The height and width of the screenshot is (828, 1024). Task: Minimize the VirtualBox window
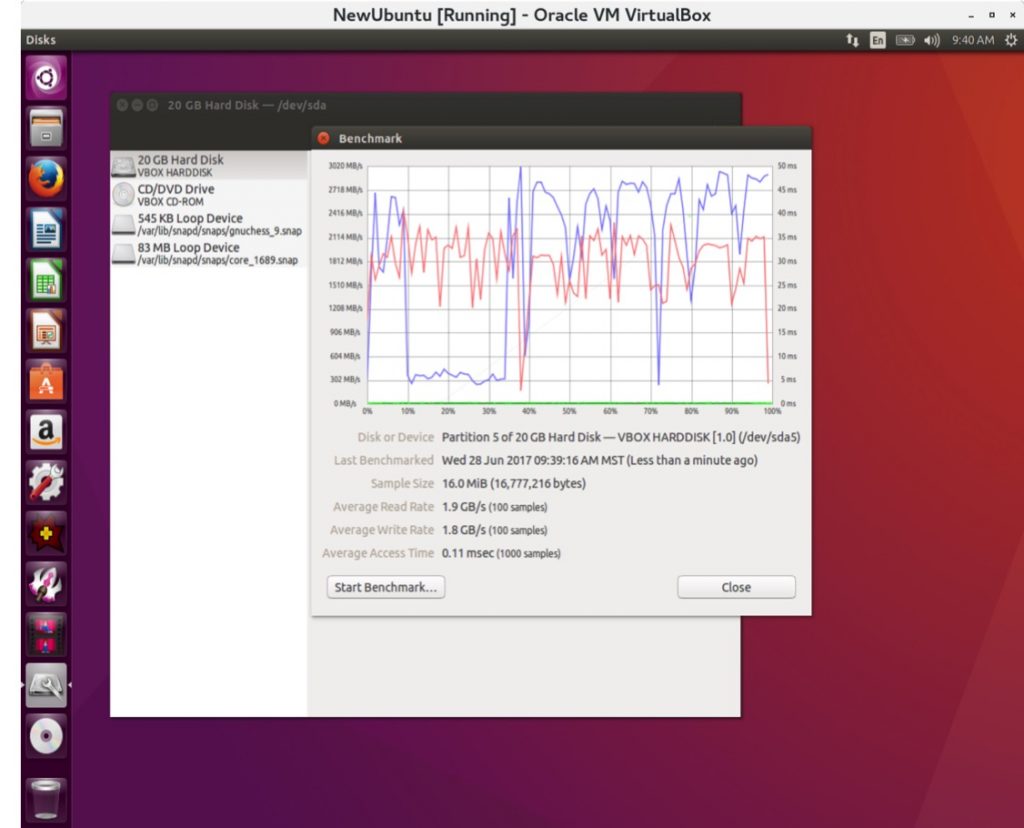coord(971,16)
